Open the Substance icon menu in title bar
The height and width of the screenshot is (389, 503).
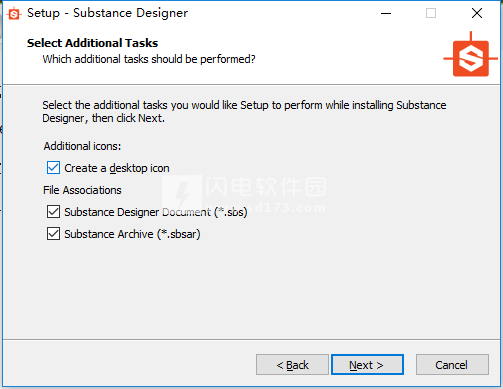click(14, 14)
